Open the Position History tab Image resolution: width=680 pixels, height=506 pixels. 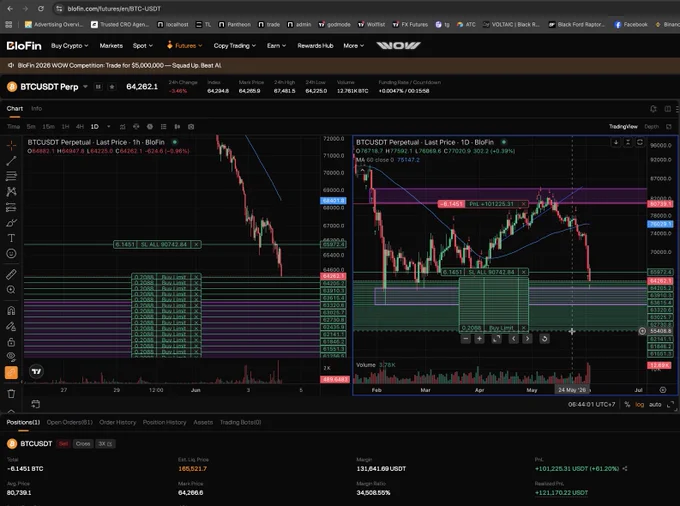(164, 422)
